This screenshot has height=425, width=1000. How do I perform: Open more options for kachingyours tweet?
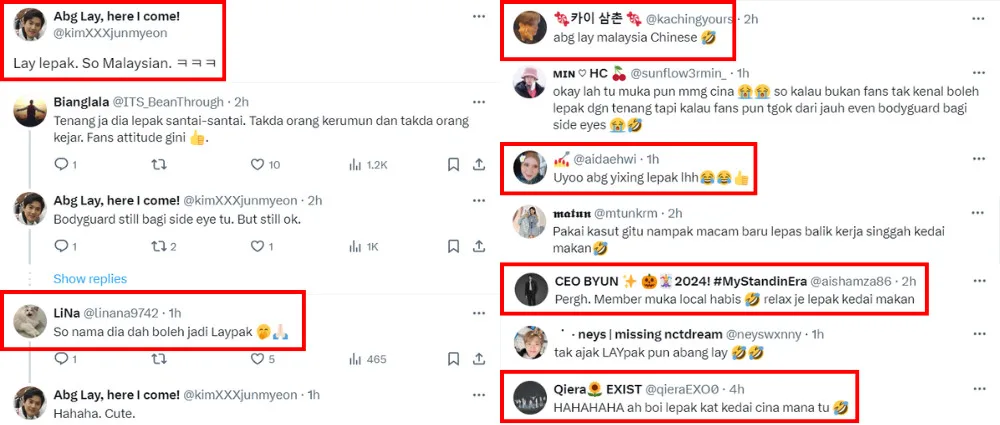click(x=978, y=17)
